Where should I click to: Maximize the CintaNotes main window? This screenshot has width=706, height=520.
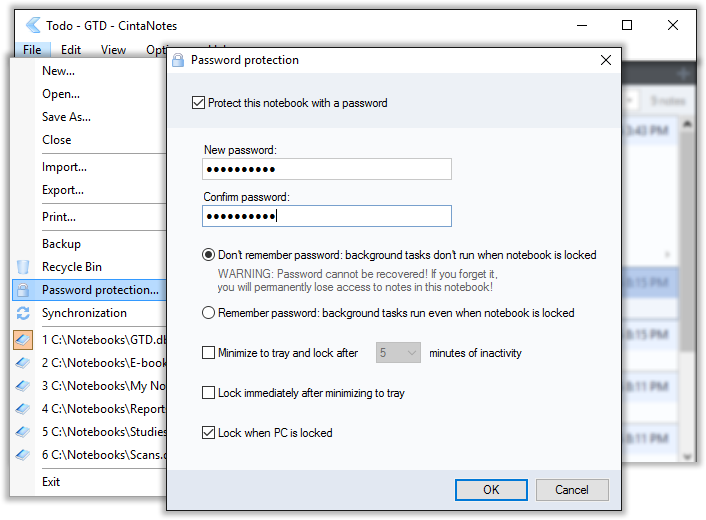627,25
